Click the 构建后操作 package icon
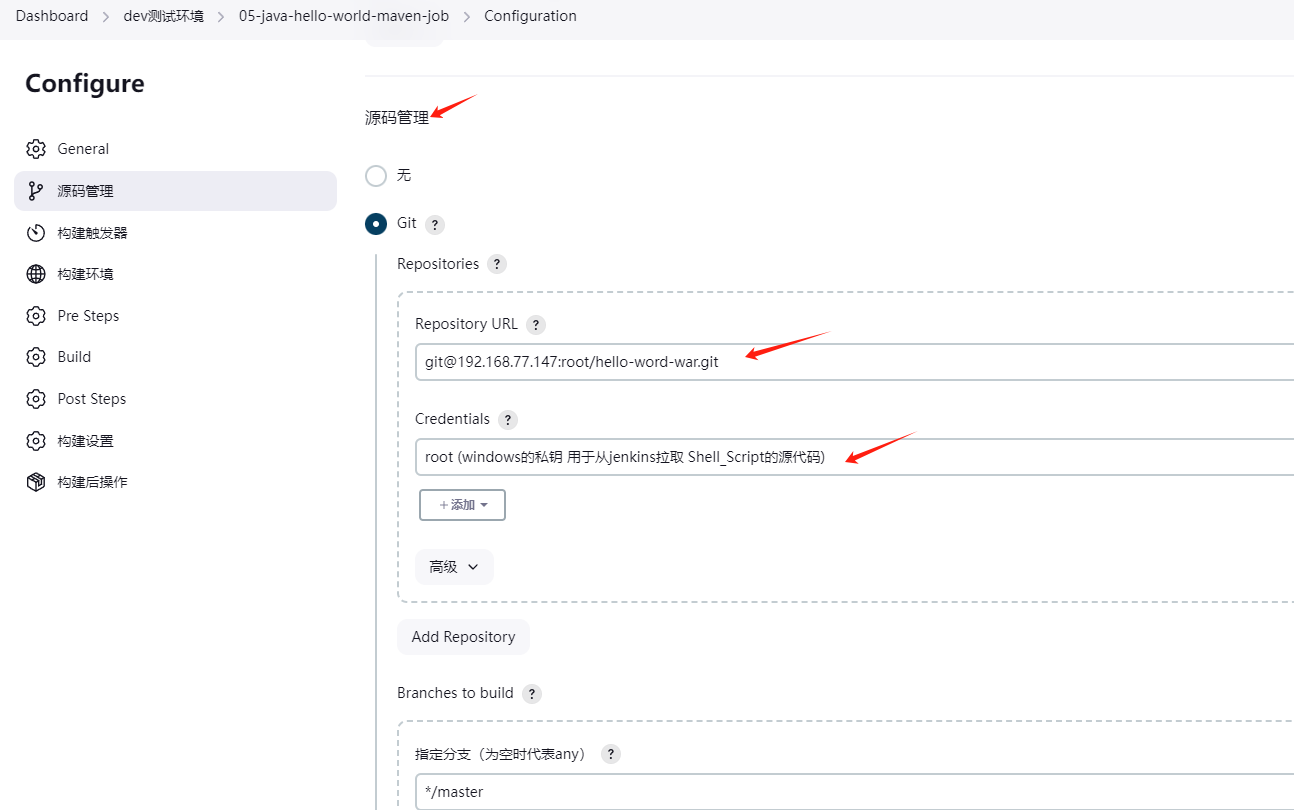 [36, 482]
